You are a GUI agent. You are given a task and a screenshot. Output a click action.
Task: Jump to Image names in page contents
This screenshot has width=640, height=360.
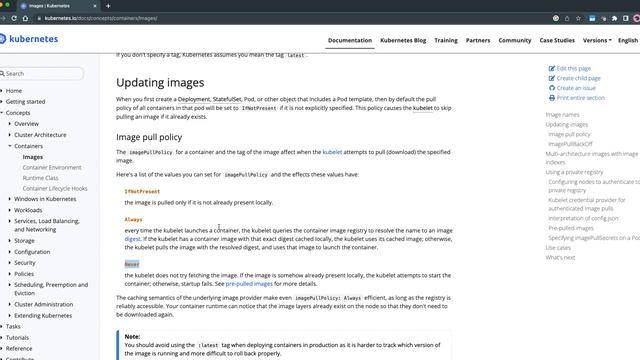click(x=562, y=115)
